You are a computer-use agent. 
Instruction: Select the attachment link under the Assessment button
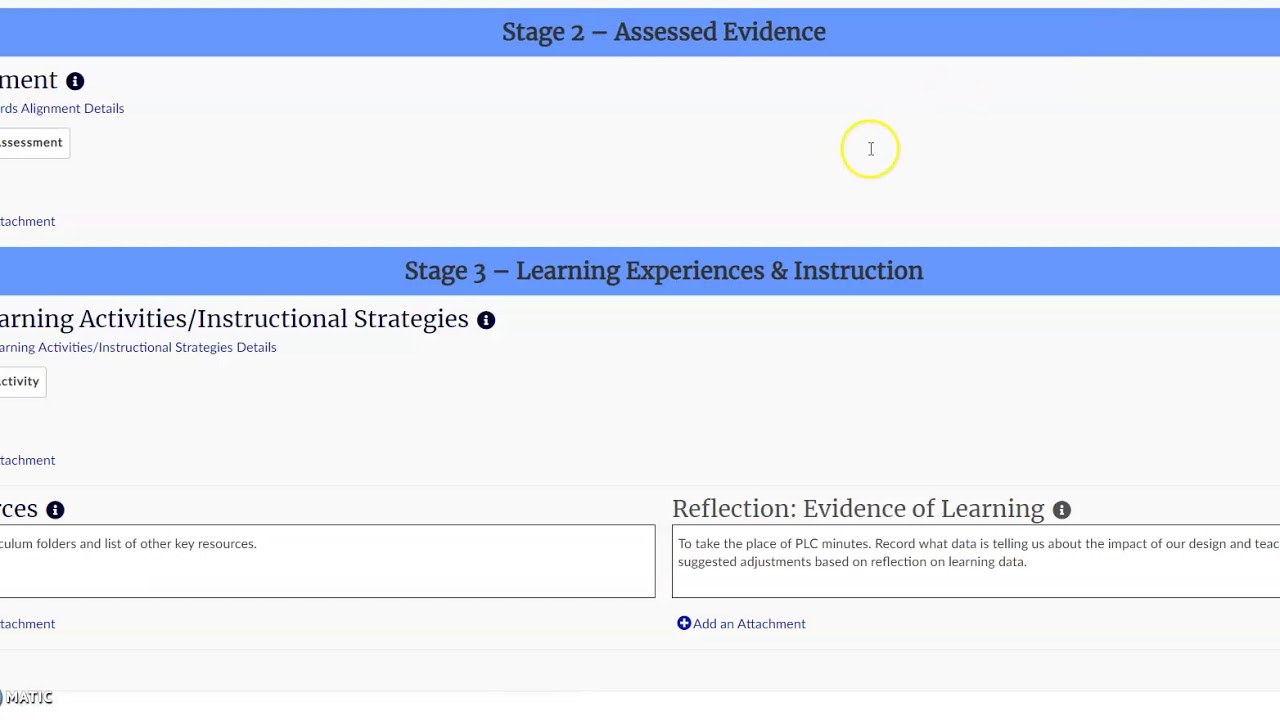[27, 221]
